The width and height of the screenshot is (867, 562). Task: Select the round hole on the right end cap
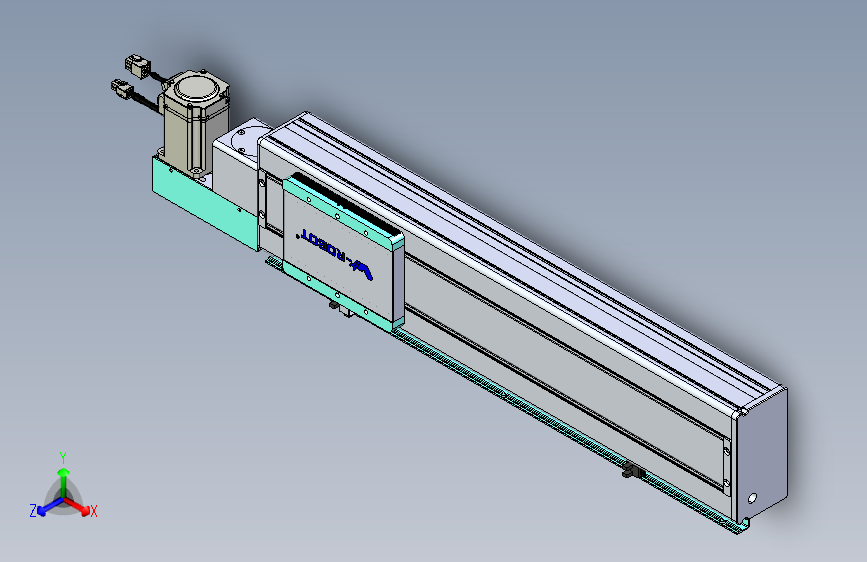click(x=752, y=498)
